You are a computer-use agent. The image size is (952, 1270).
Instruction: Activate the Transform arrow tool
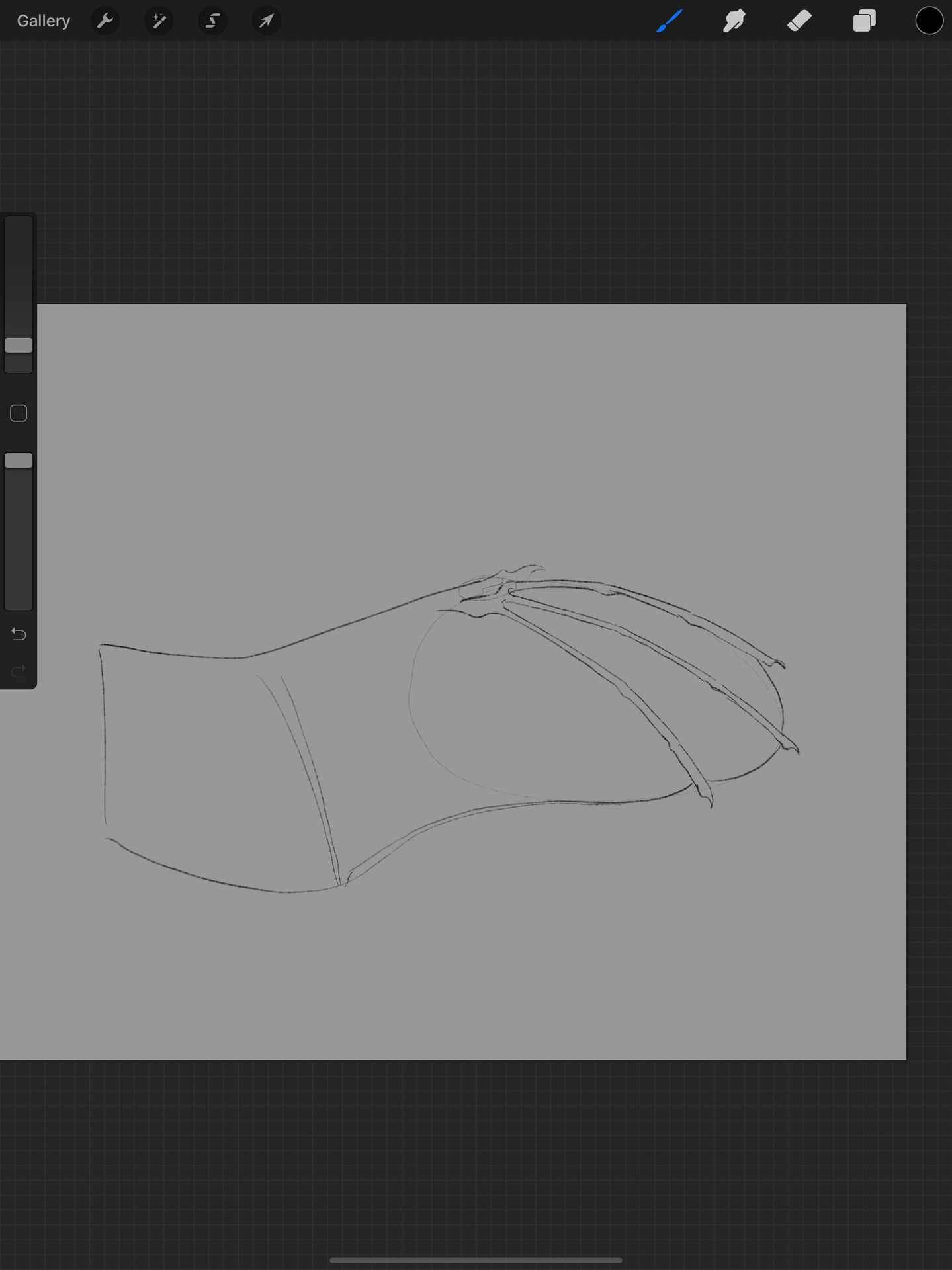click(267, 21)
